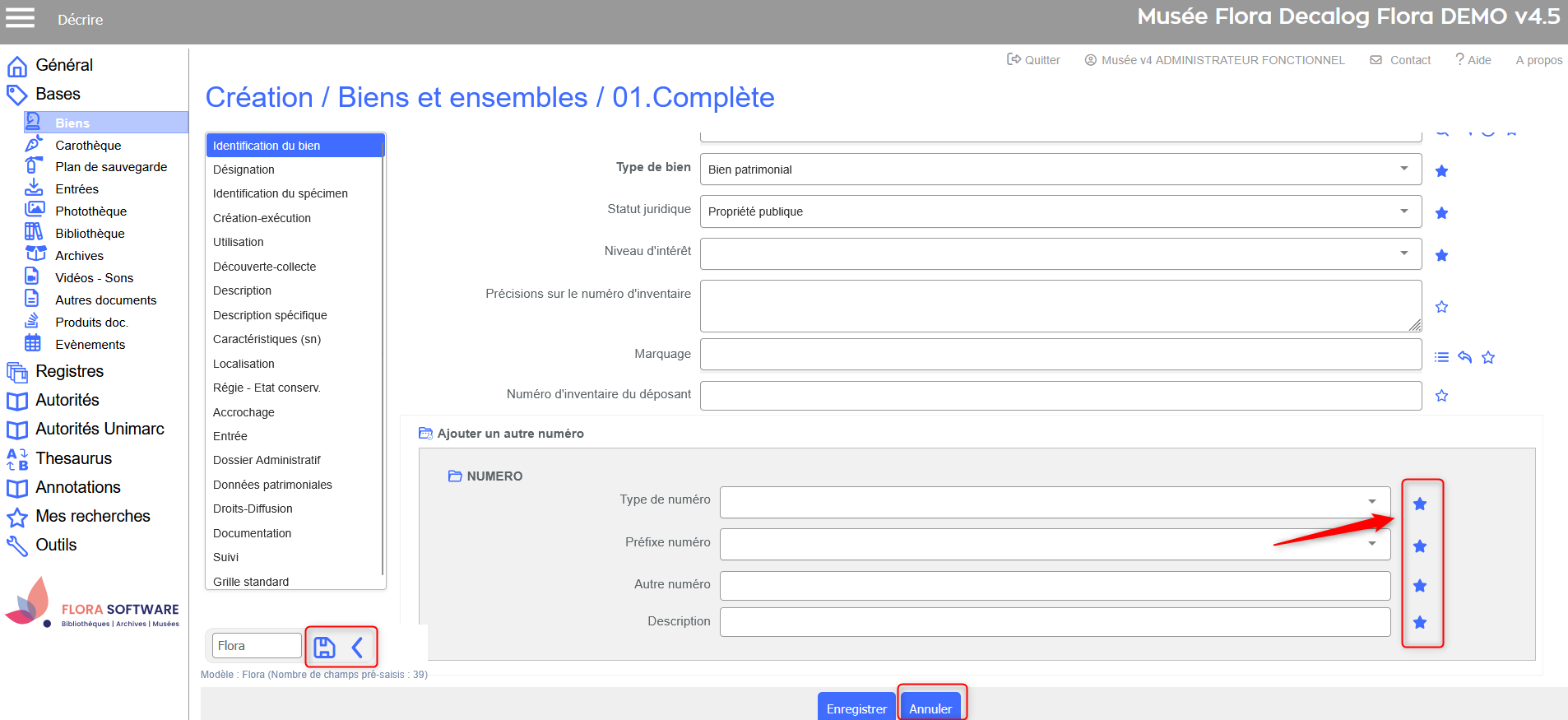Screen dimensions: 1568x720
Task: Click the Enregistrer button
Action: tap(856, 707)
